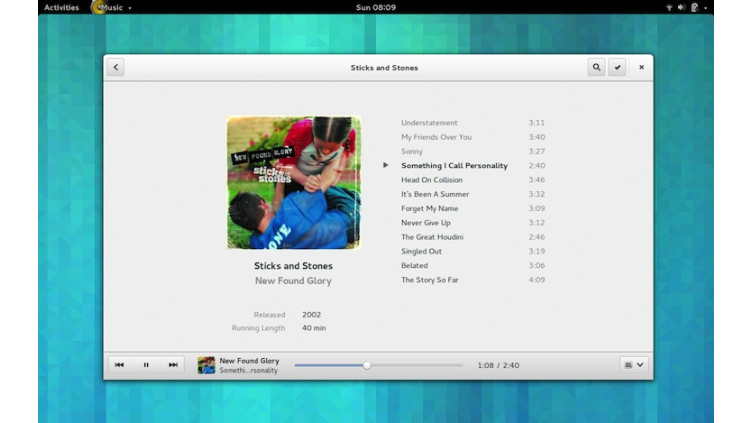Click the New Found Glory label in player bar
Screen dimensions: 752x423
(249, 361)
